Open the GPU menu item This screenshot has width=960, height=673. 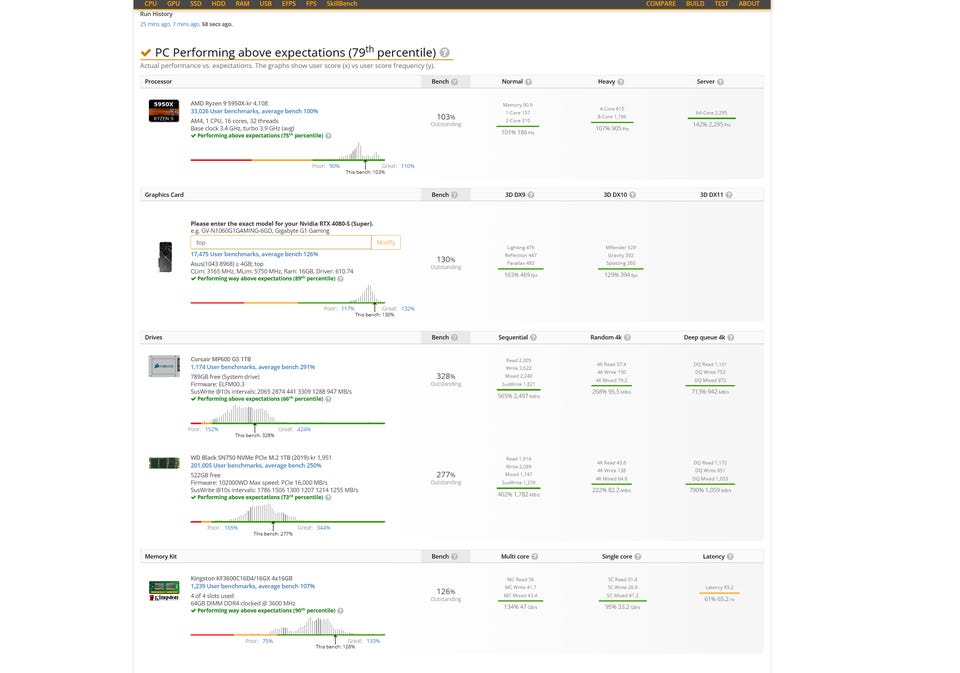tap(173, 4)
